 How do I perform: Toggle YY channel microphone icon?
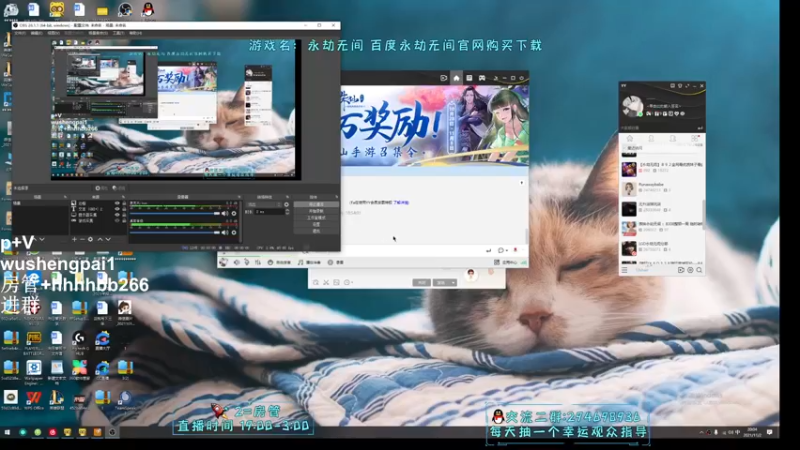click(246, 262)
